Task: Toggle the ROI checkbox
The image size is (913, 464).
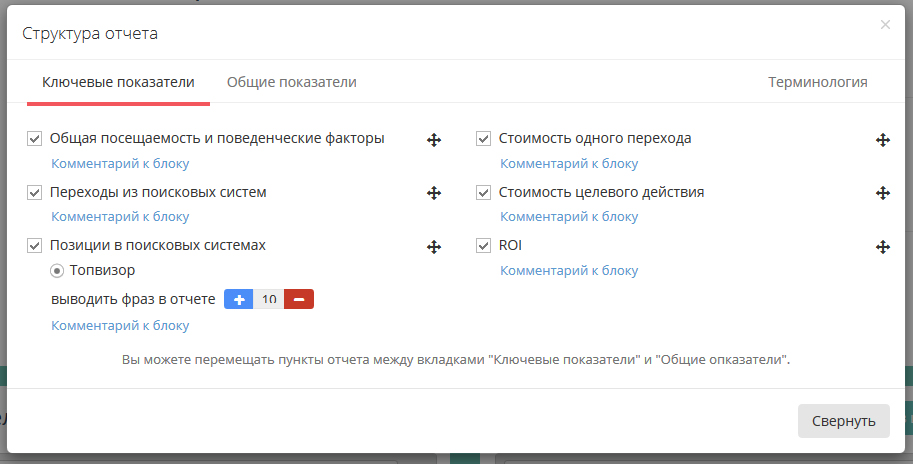Action: point(483,246)
